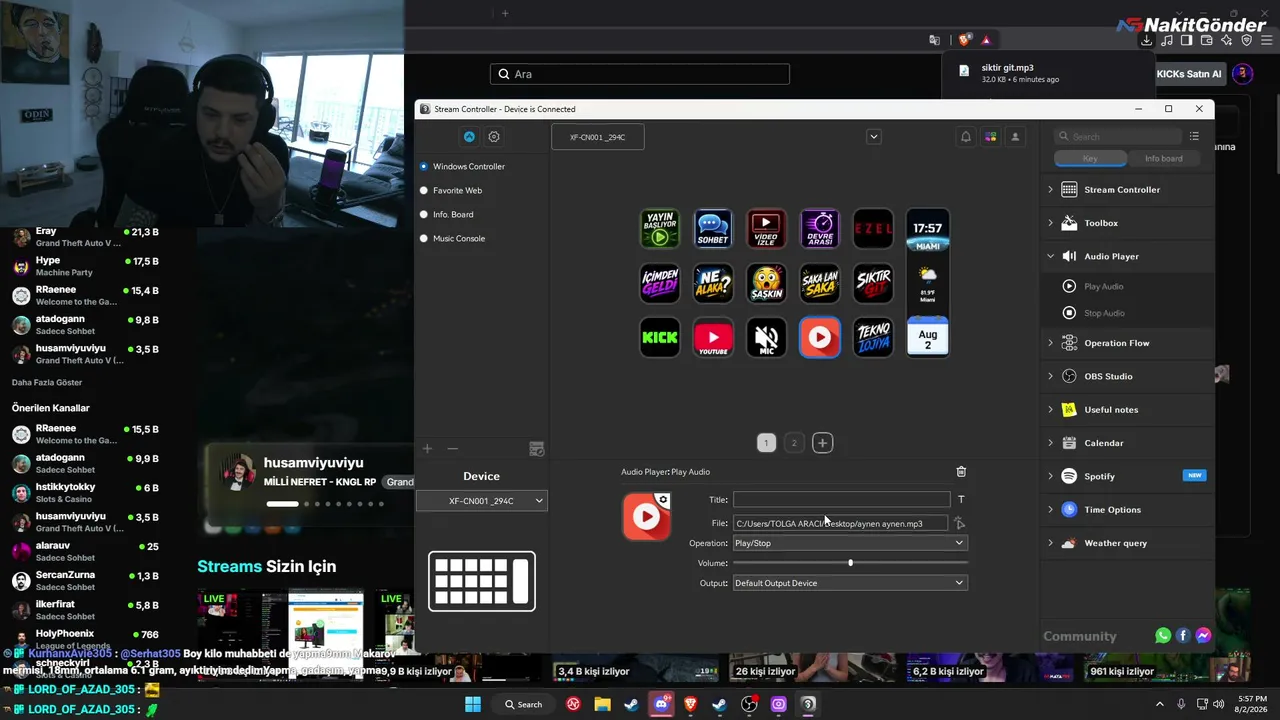Go to key page 2
Image resolution: width=1280 pixels, height=720 pixels.
(794, 443)
